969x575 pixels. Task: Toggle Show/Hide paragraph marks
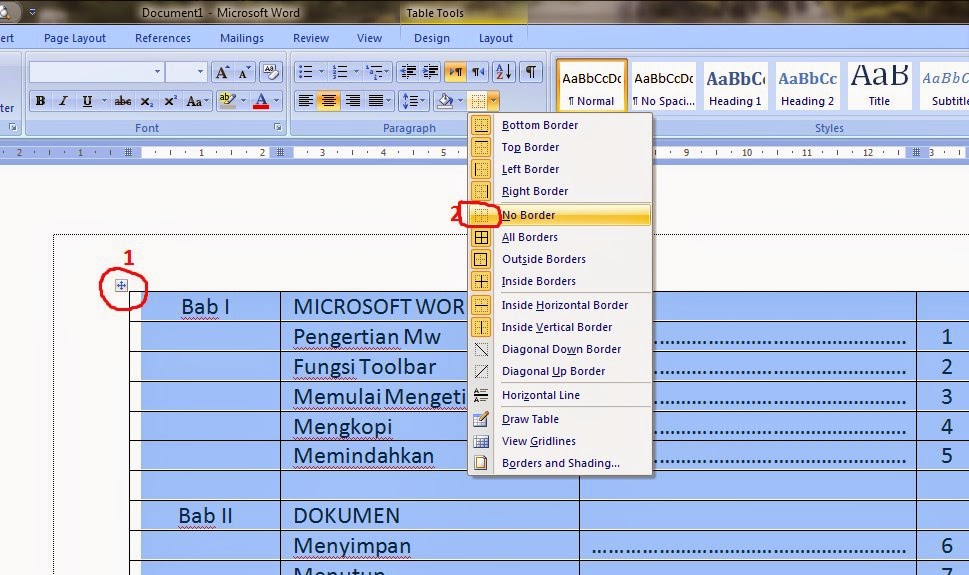(x=531, y=72)
